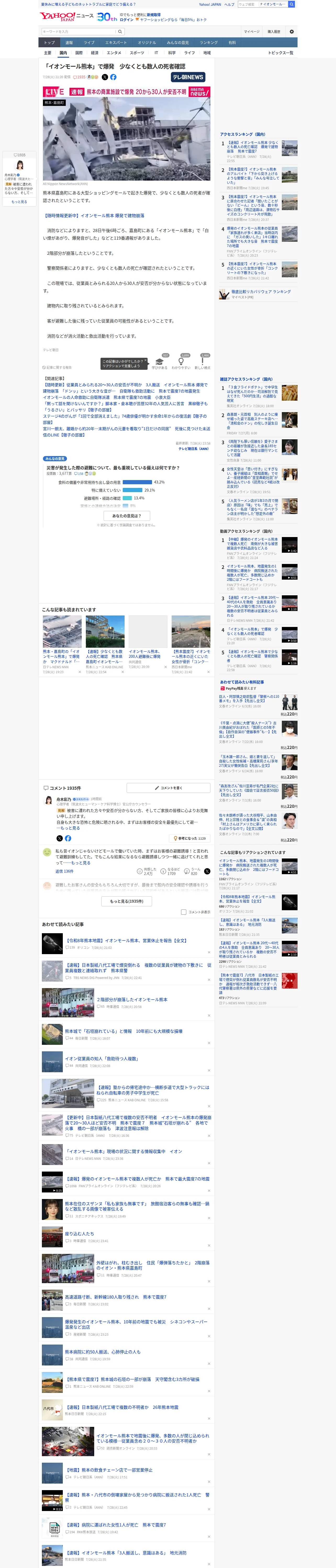Share 舟木彩乃's comment on X
336x1568 pixels.
(x=60, y=838)
